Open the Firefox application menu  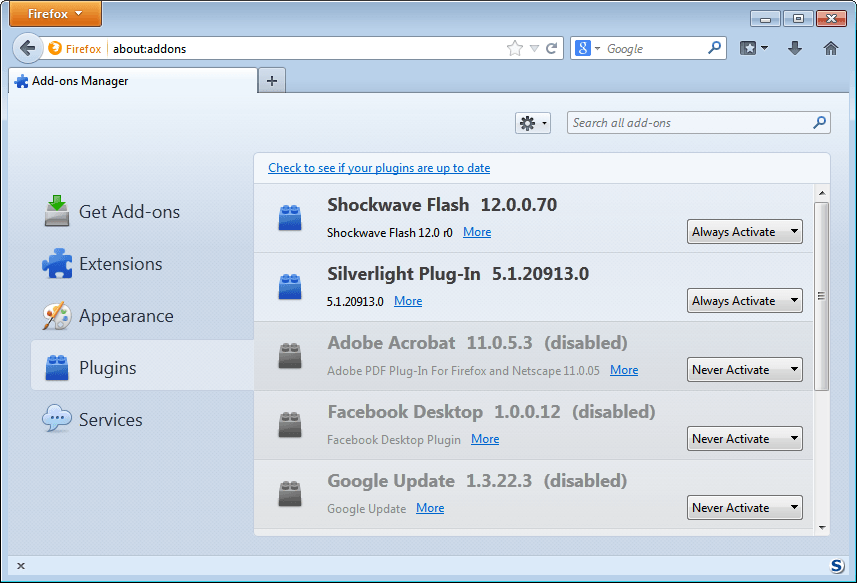pyautogui.click(x=55, y=14)
